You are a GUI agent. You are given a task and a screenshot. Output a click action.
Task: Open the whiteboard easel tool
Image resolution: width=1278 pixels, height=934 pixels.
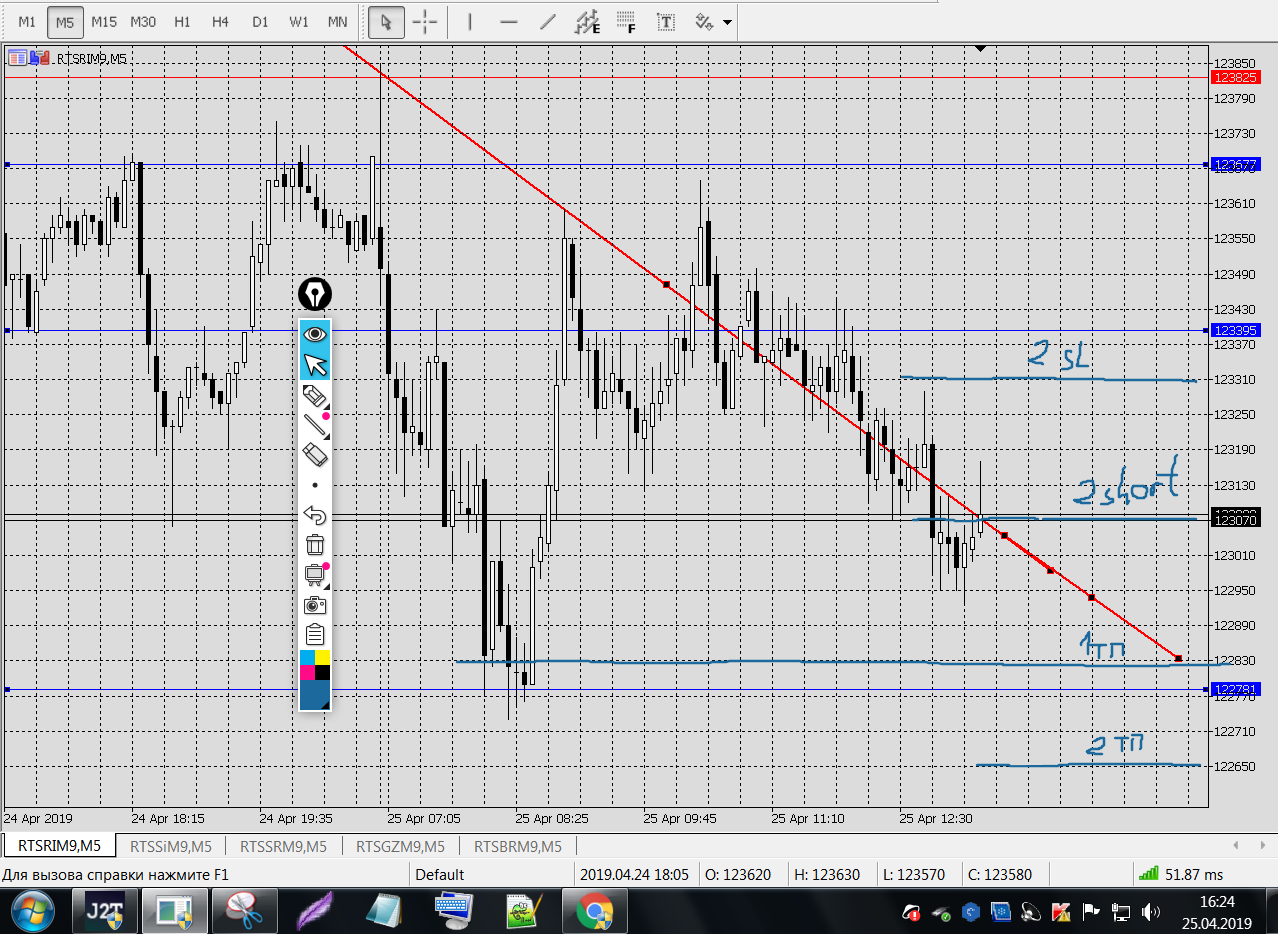(315, 575)
